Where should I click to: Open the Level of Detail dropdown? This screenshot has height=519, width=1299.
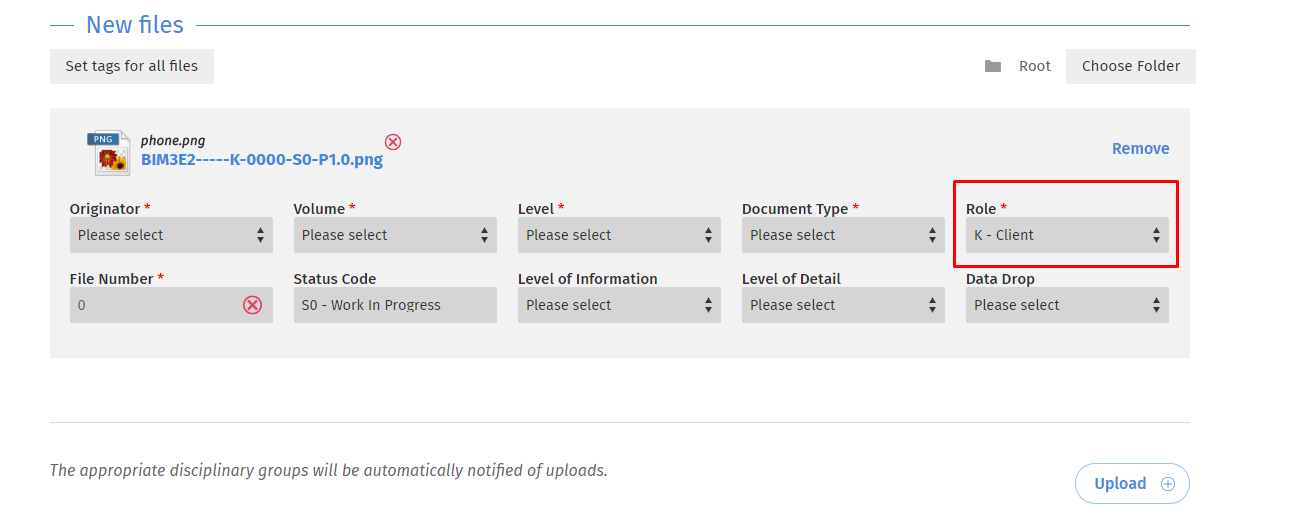tap(843, 305)
